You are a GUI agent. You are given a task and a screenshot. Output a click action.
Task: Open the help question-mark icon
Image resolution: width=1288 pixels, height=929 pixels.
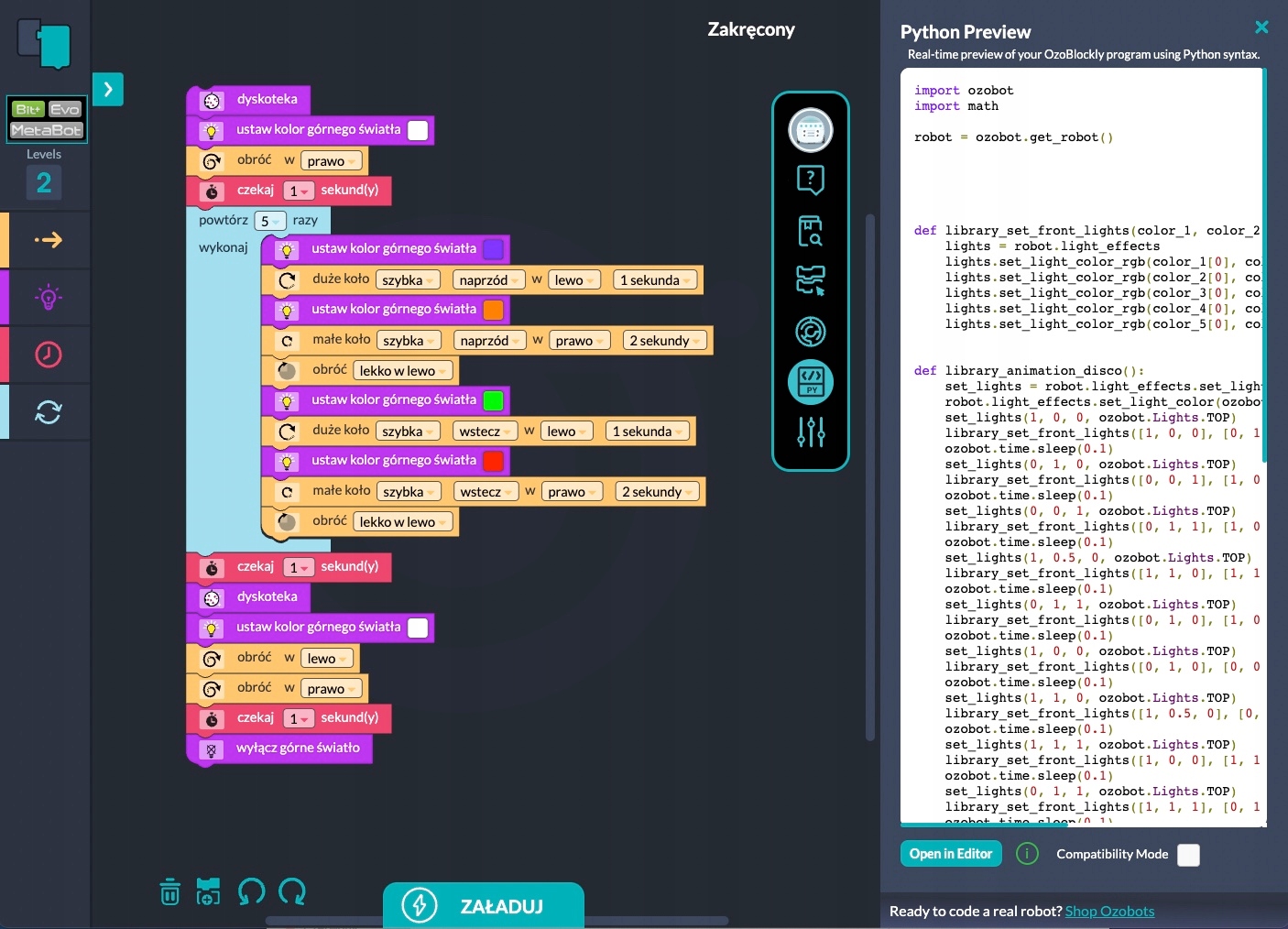coord(811,180)
